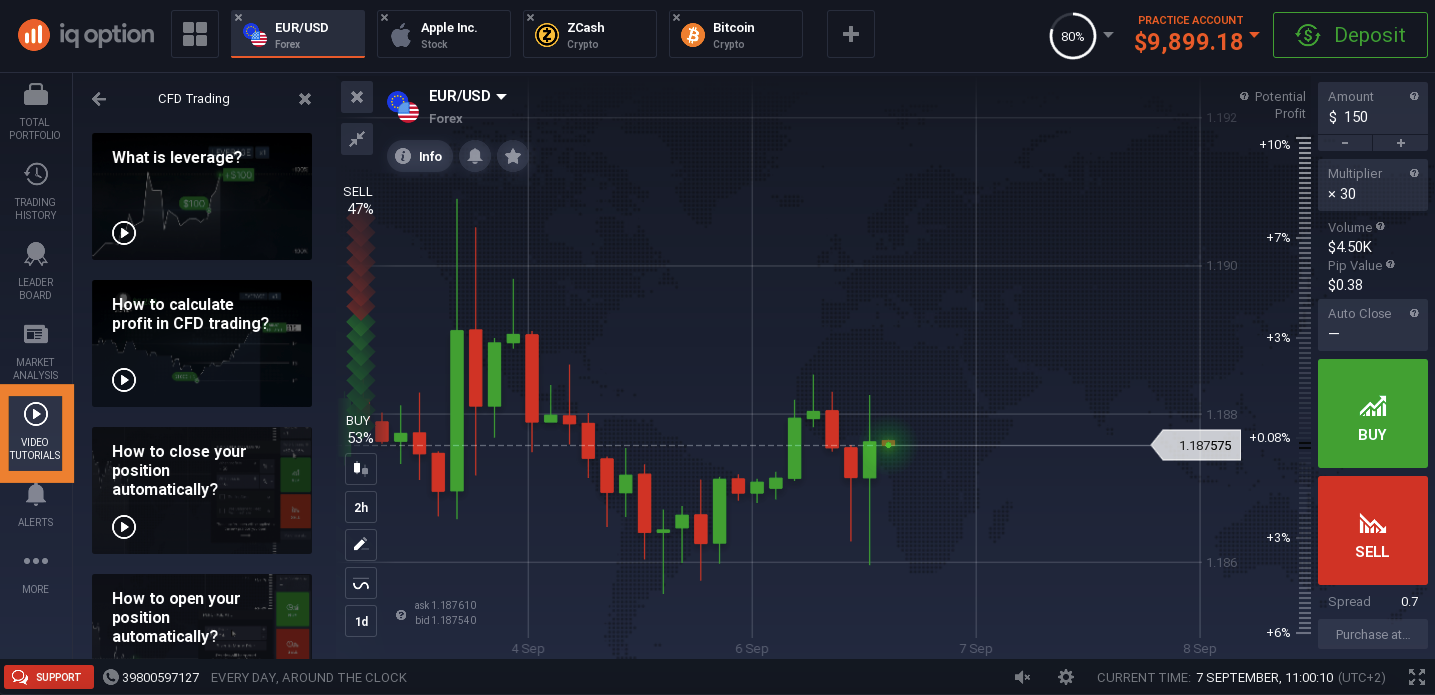Toggle fullscreen mode icon
The width and height of the screenshot is (1435, 695).
(1416, 677)
